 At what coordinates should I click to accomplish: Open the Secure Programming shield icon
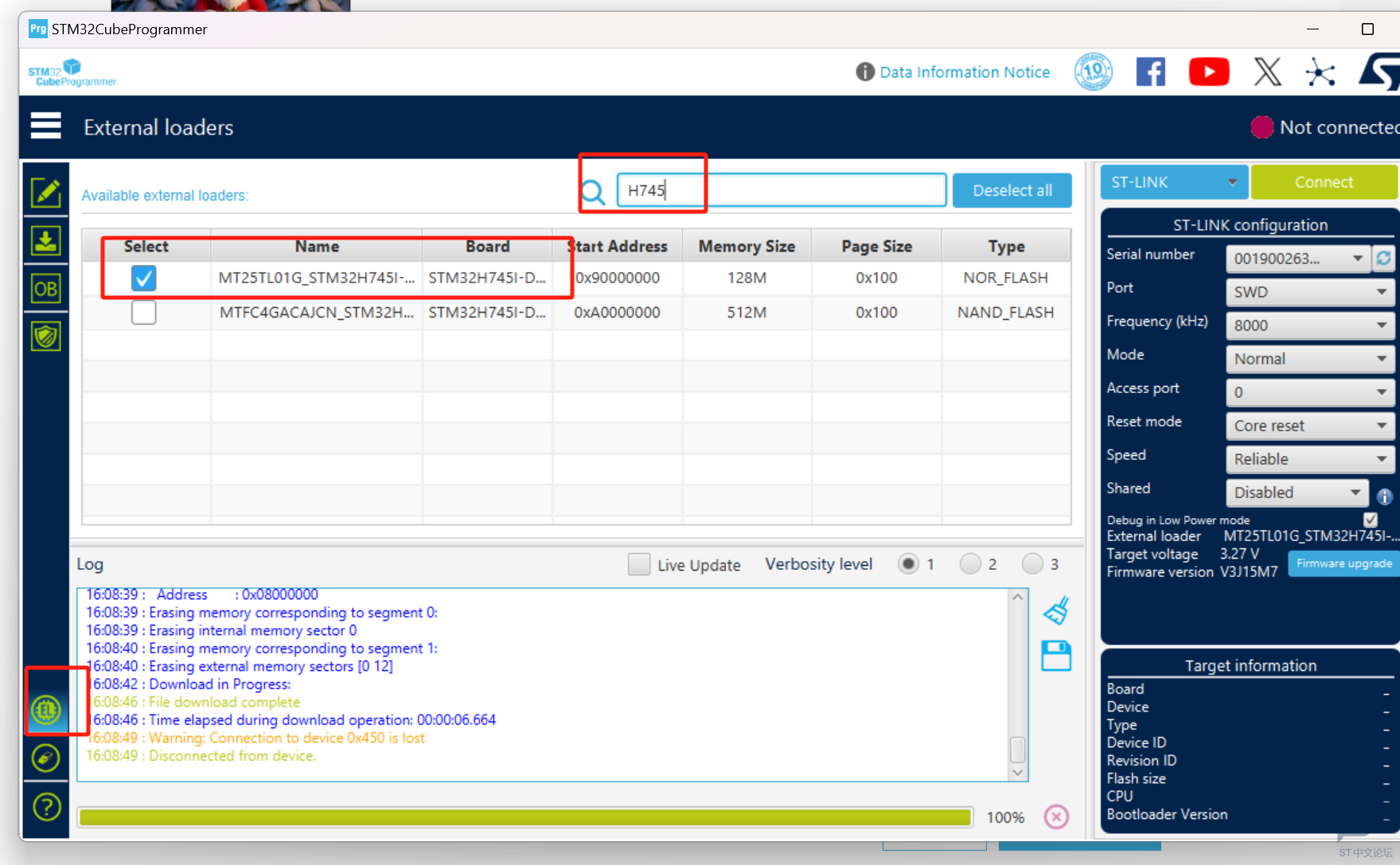click(x=46, y=336)
